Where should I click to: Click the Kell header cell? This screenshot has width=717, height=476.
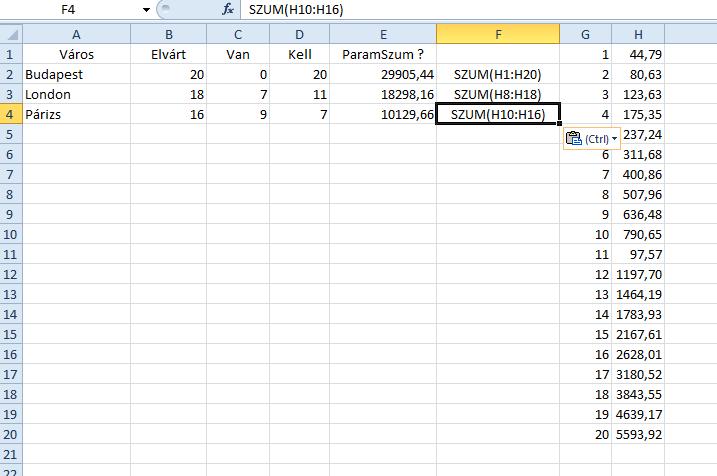click(300, 54)
